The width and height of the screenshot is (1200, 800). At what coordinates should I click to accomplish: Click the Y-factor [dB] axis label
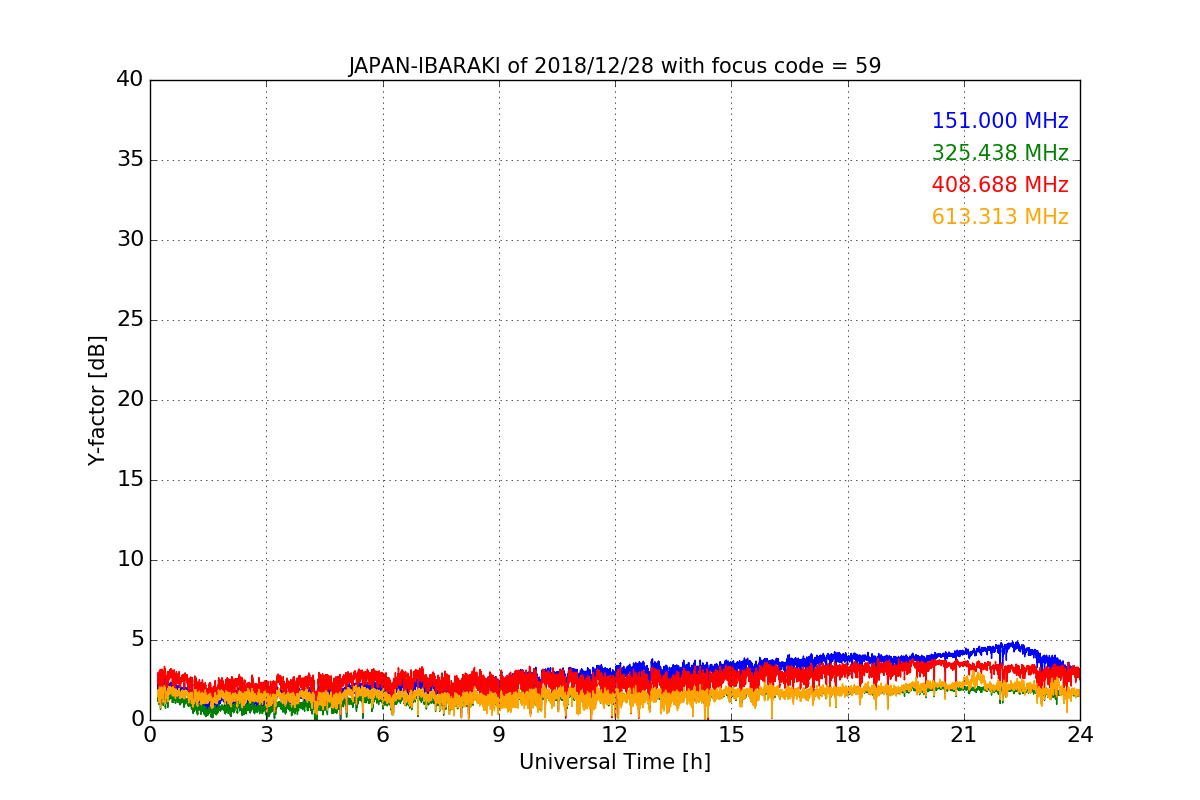click(97, 400)
